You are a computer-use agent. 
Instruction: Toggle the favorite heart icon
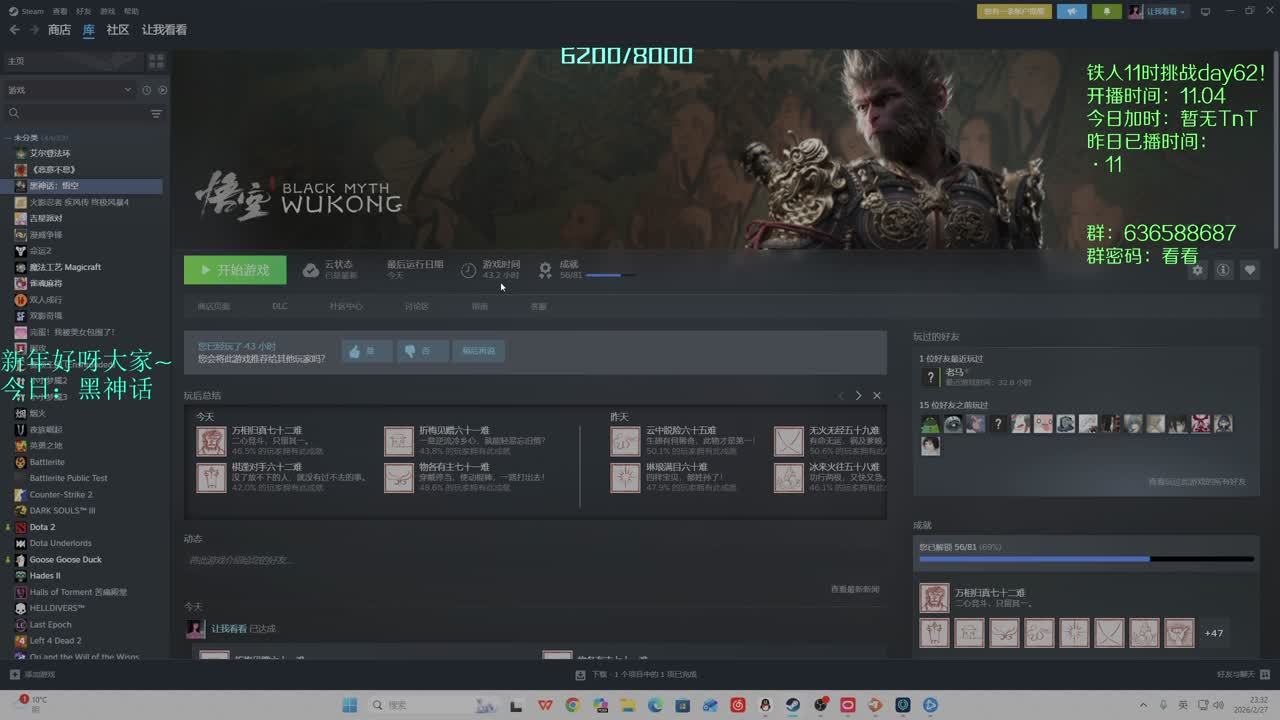click(1250, 270)
